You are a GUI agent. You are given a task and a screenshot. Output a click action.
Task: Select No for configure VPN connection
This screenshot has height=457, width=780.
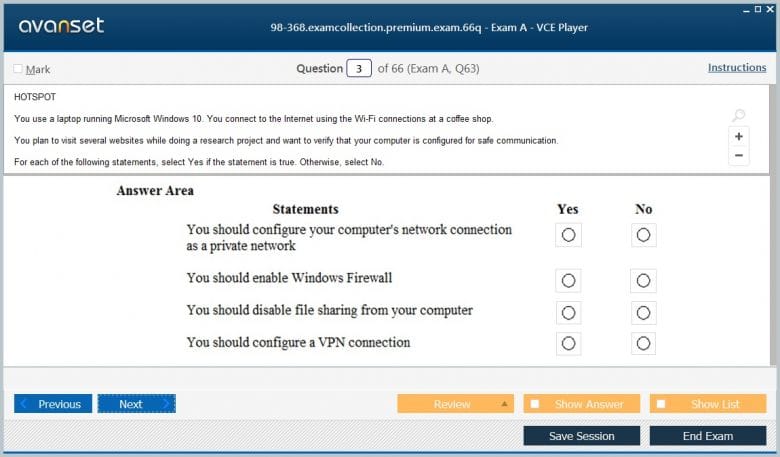[643, 344]
